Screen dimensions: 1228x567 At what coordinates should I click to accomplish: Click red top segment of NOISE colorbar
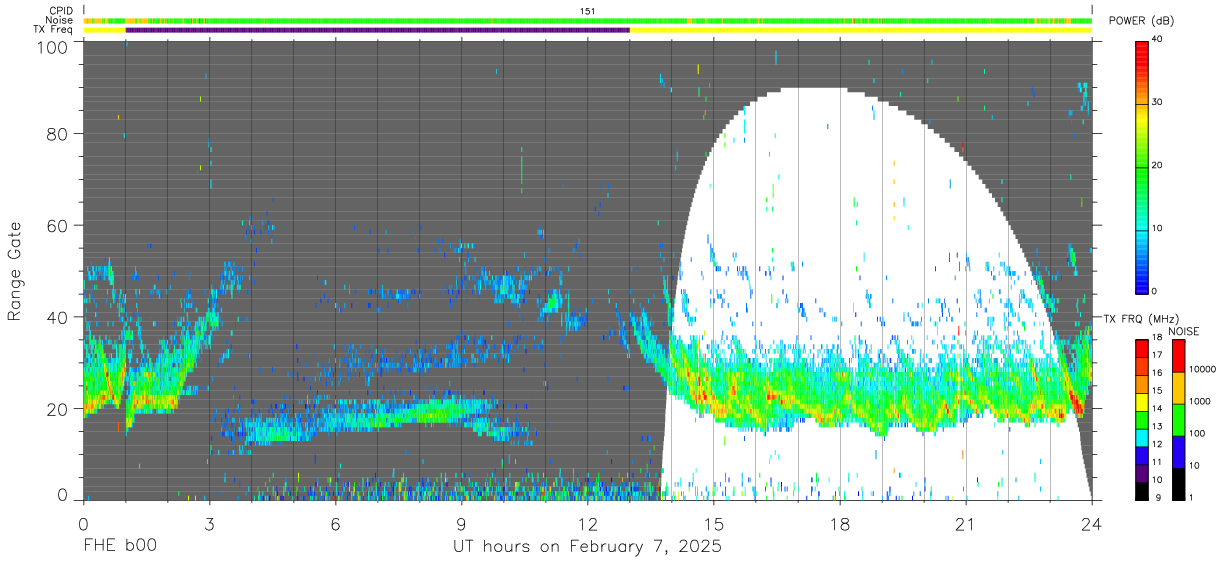tap(1179, 355)
